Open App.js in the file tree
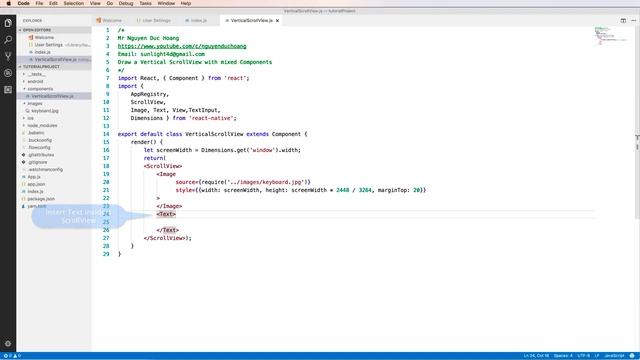 (x=33, y=177)
